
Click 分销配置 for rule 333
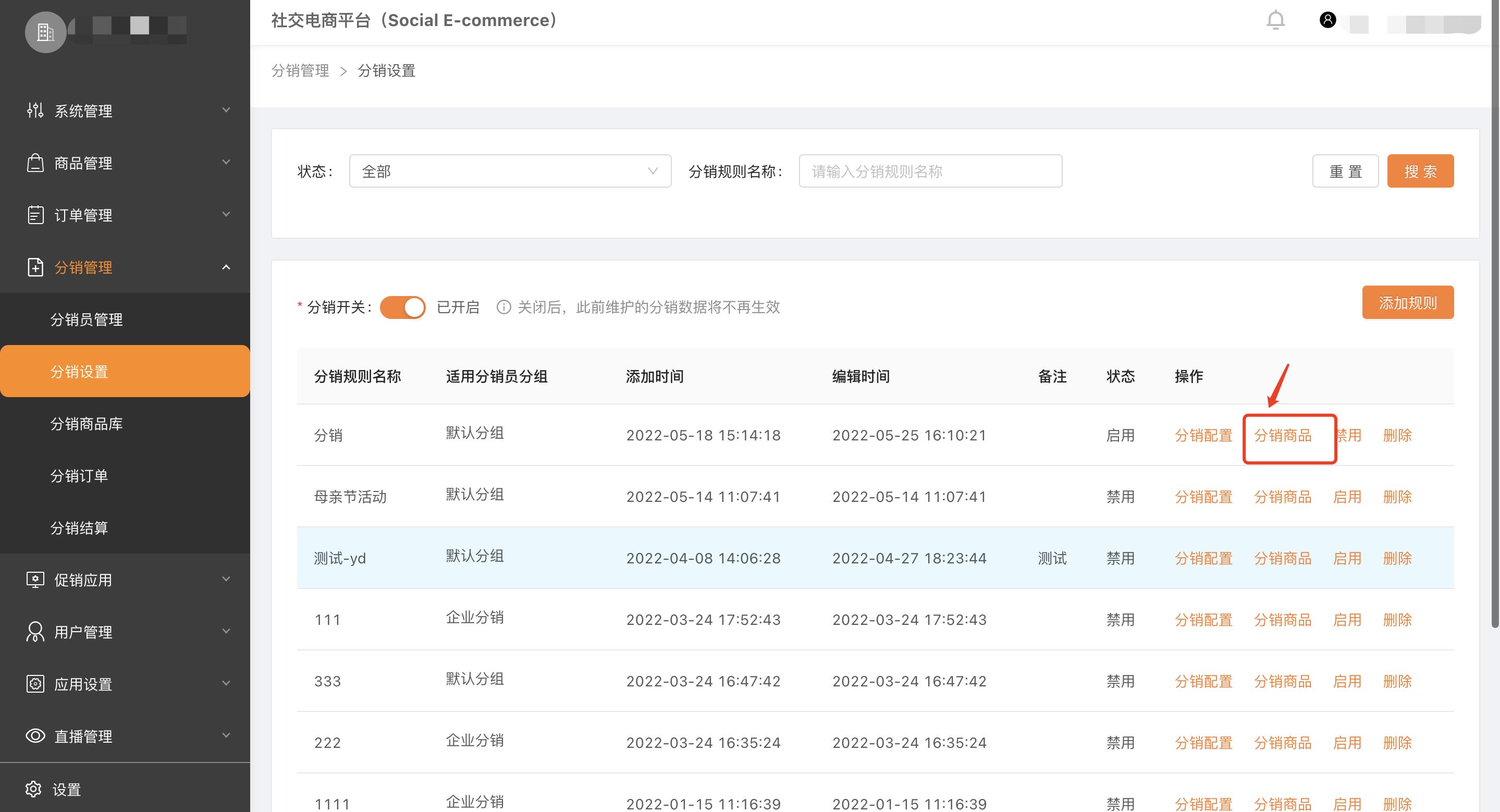coord(1203,681)
